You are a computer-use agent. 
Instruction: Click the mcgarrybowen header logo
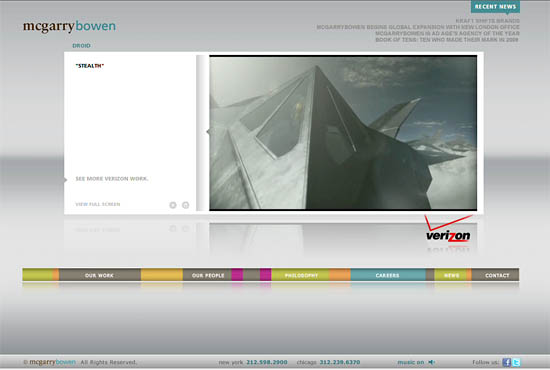point(69,26)
